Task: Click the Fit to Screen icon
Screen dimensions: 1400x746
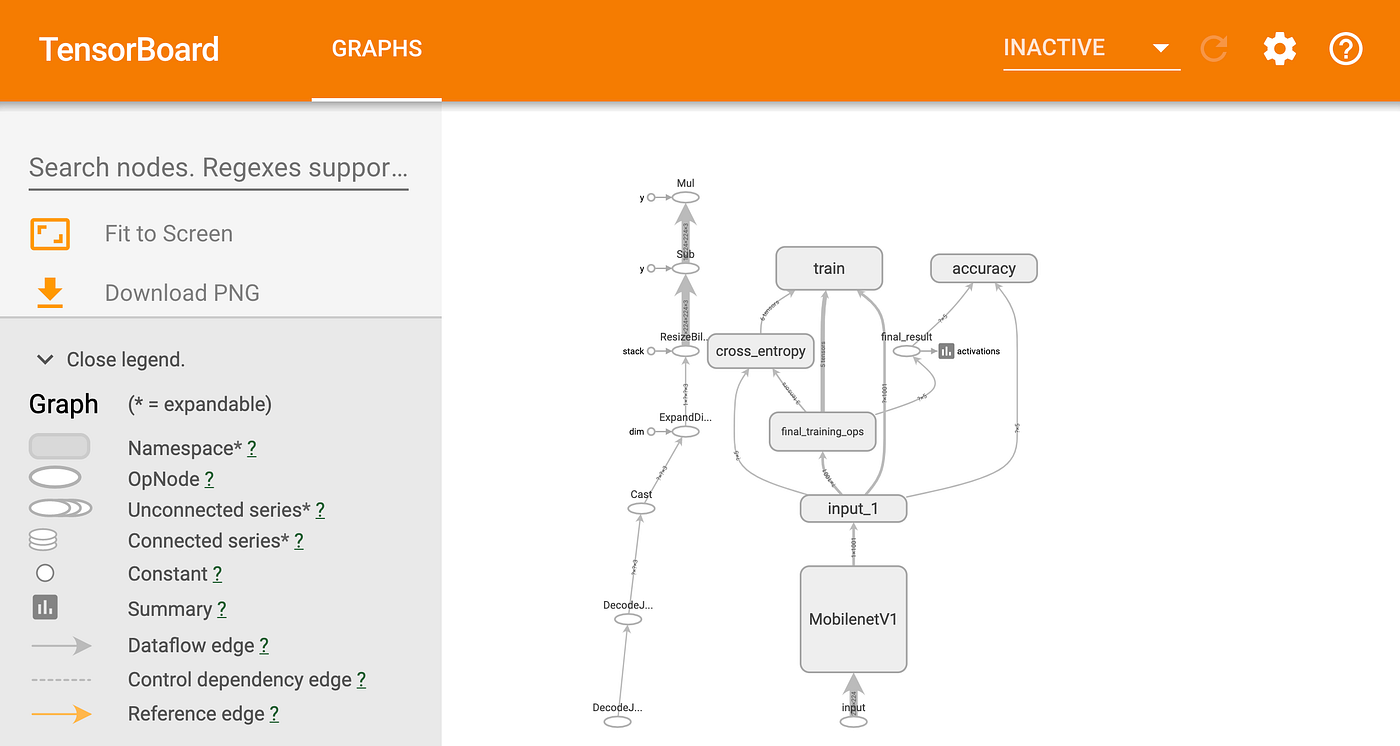Action: coord(48,233)
